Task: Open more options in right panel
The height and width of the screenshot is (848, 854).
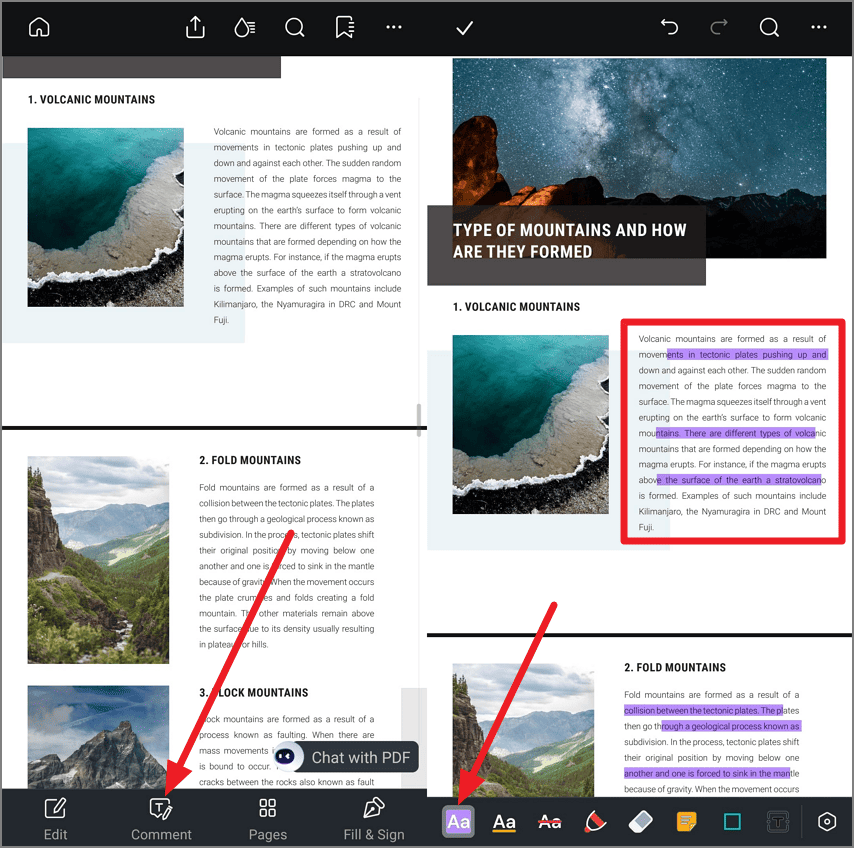Action: tap(819, 27)
